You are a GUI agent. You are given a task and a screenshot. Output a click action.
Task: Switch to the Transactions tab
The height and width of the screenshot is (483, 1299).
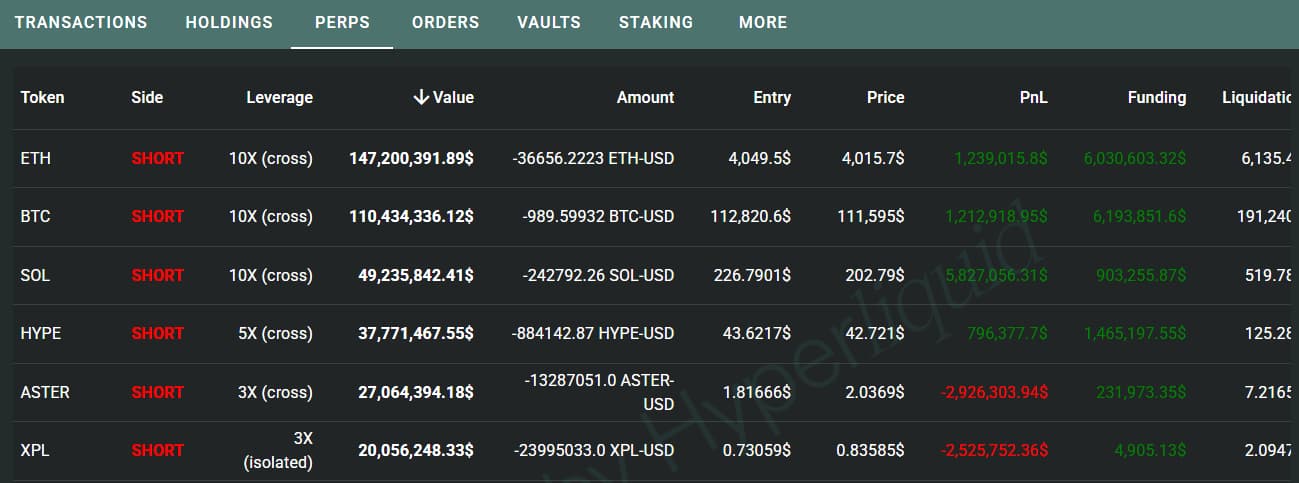pyautogui.click(x=81, y=22)
